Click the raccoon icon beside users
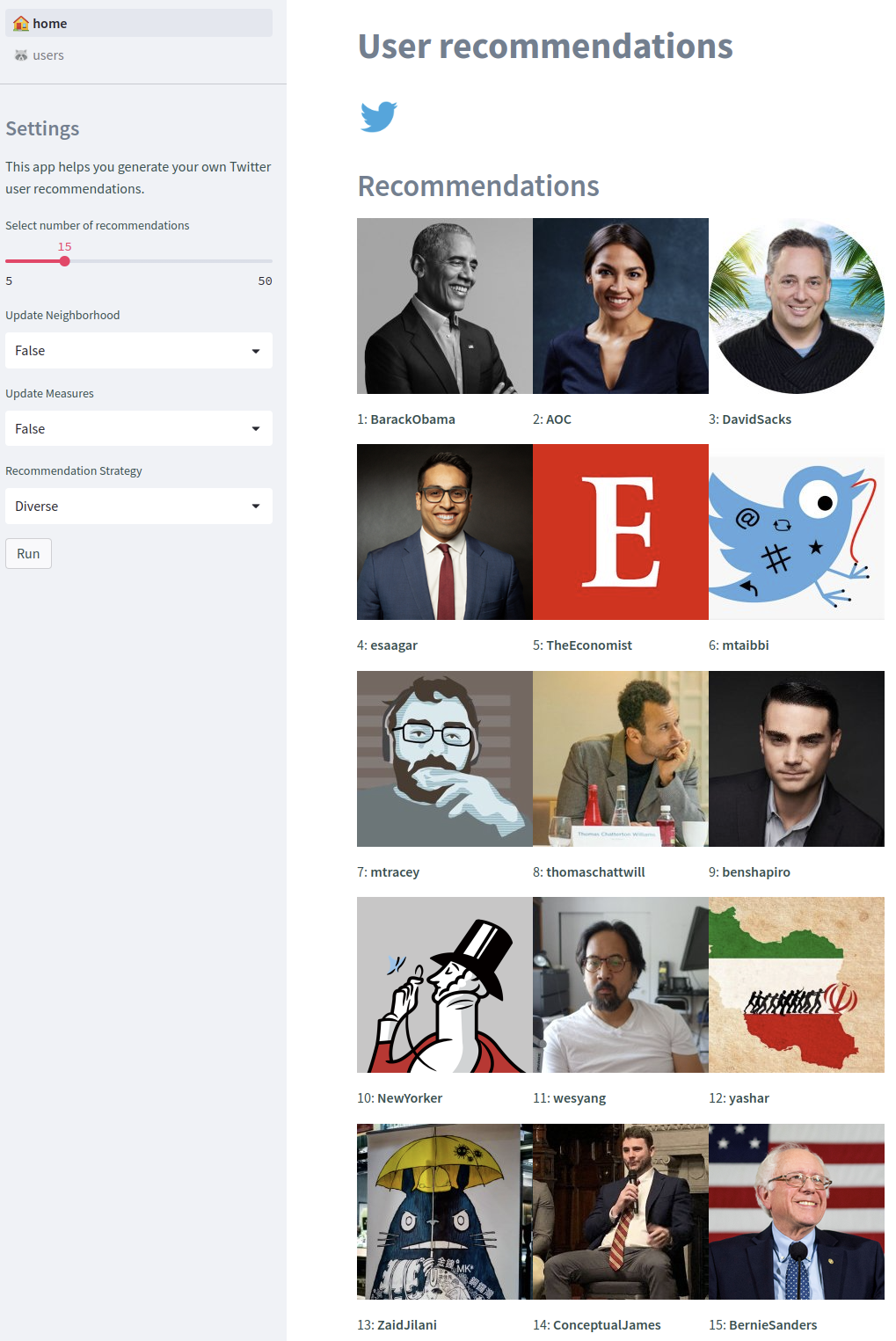 pyautogui.click(x=21, y=55)
